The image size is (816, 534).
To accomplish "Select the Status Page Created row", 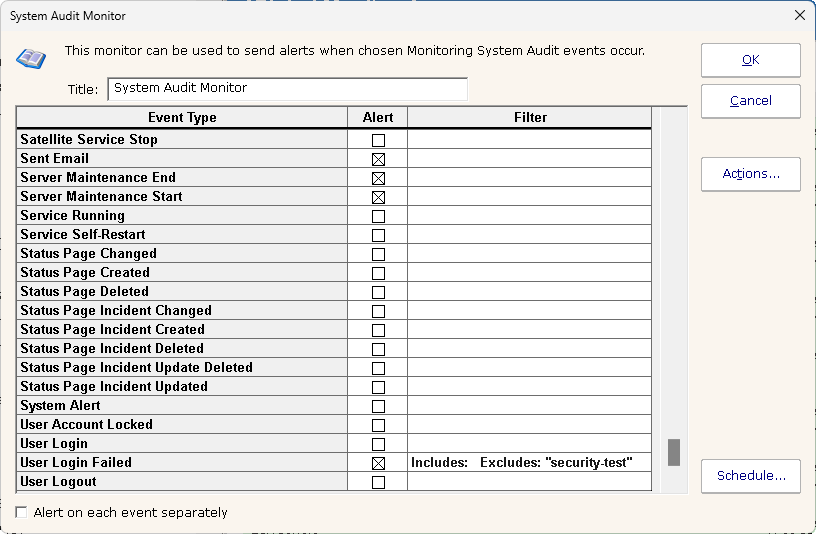I will click(x=85, y=273).
